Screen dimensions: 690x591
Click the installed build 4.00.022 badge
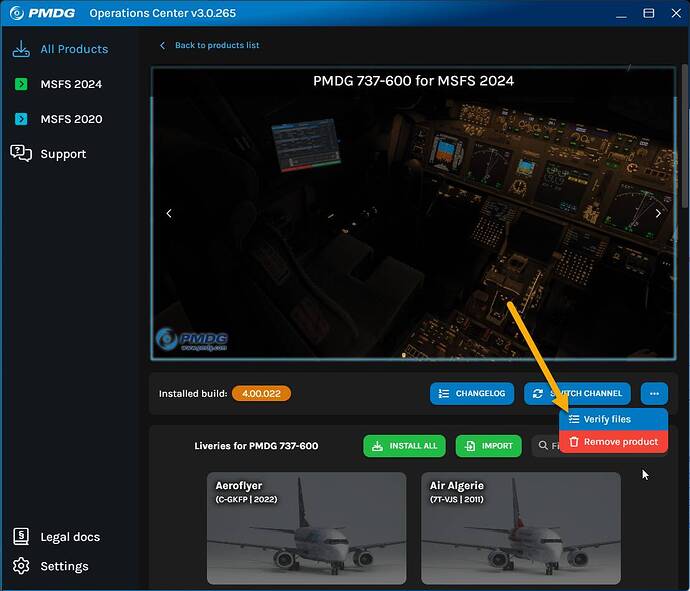tap(261, 393)
